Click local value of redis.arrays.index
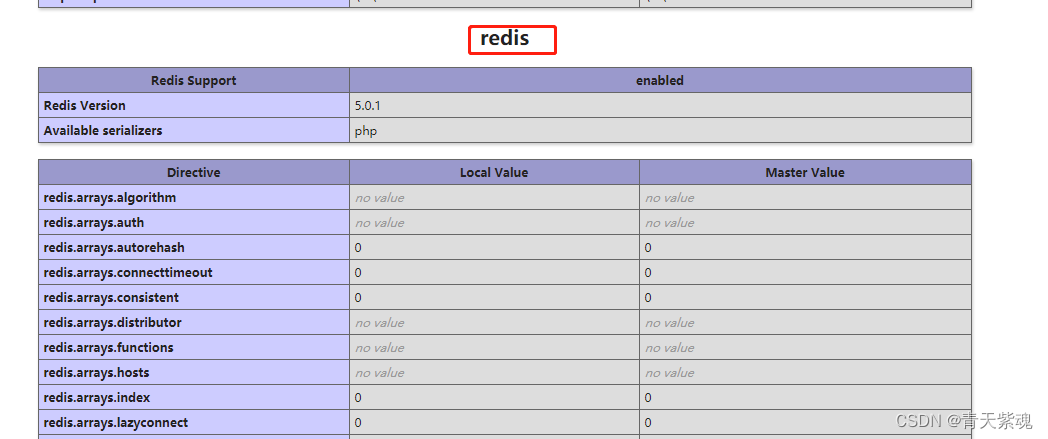 pos(358,398)
